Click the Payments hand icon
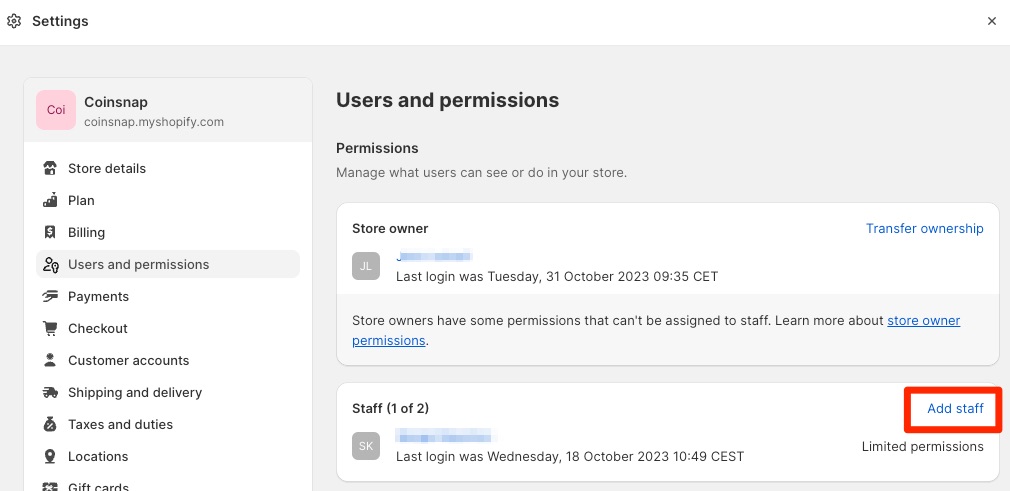 pos(50,296)
